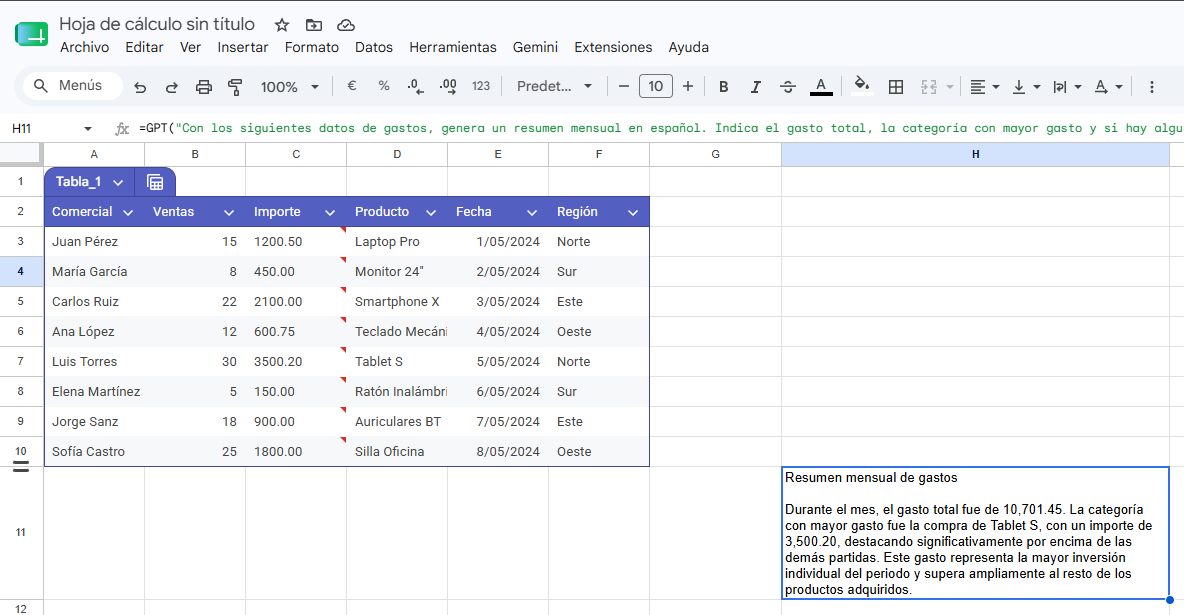Decrease font size with minus button
This screenshot has height=615, width=1184.
624,86
